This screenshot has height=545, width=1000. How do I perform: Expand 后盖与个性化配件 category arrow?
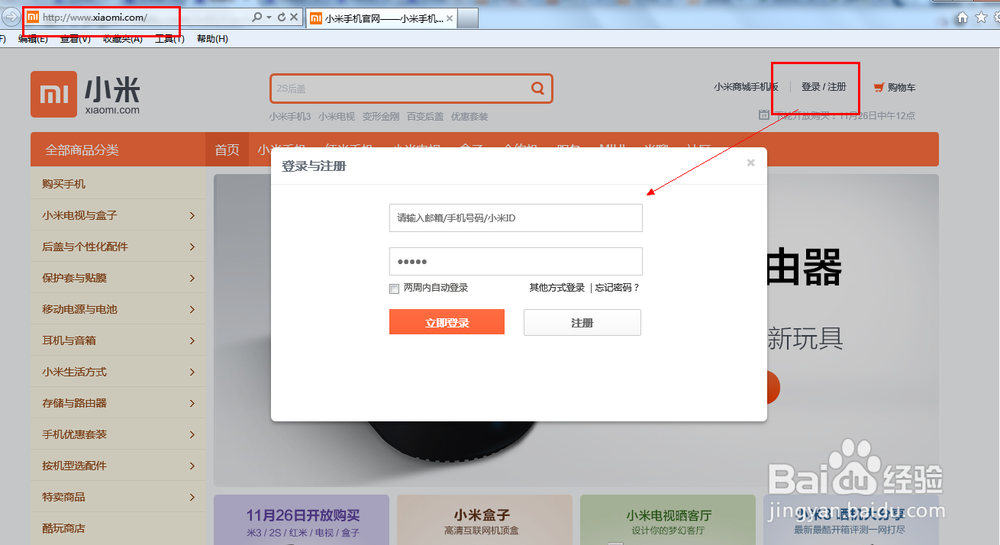[x=192, y=247]
